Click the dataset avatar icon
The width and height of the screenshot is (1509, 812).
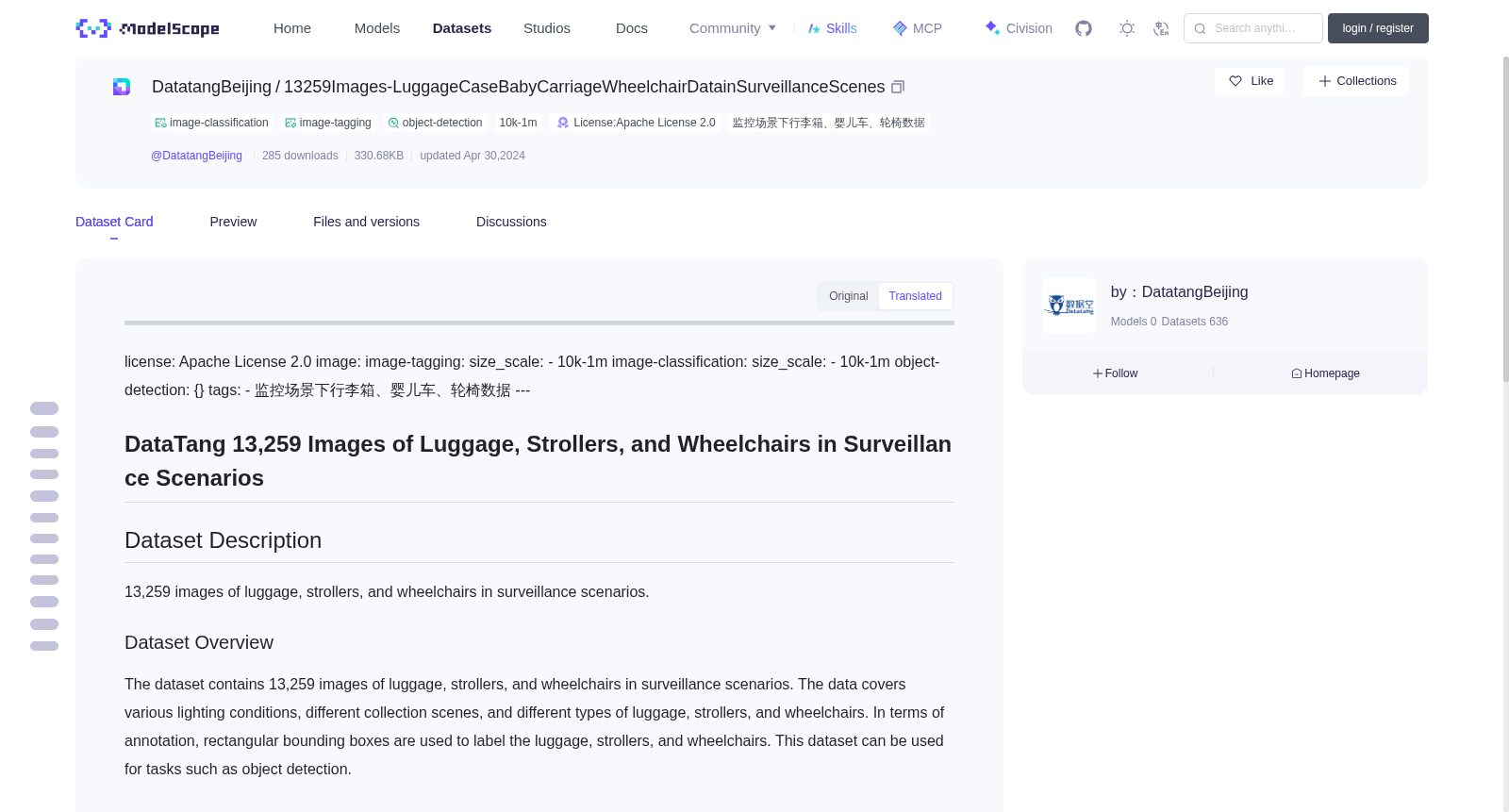click(122, 87)
